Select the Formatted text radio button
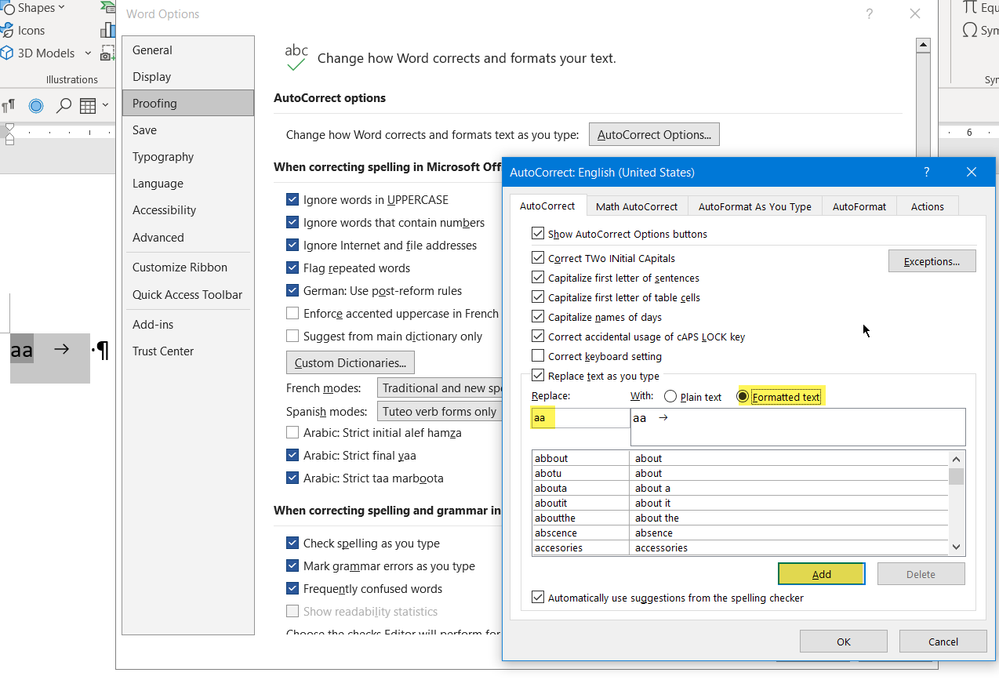This screenshot has height=684, width=999. (x=743, y=397)
